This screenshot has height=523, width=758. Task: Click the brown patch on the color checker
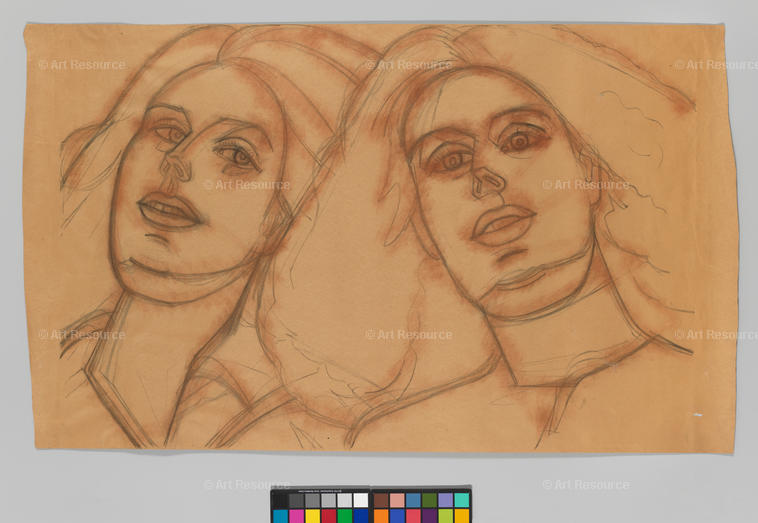pos(381,500)
